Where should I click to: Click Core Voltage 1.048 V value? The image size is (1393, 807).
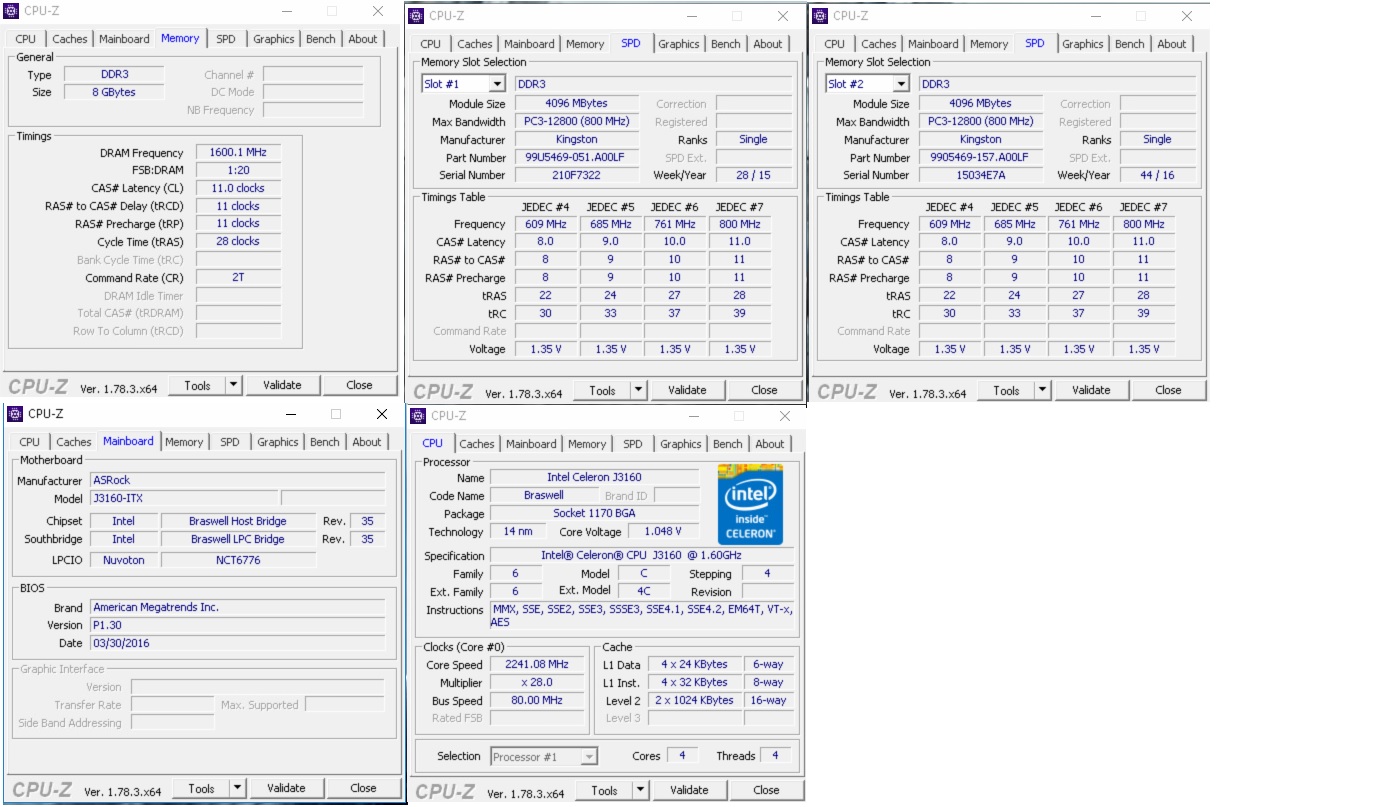click(663, 532)
